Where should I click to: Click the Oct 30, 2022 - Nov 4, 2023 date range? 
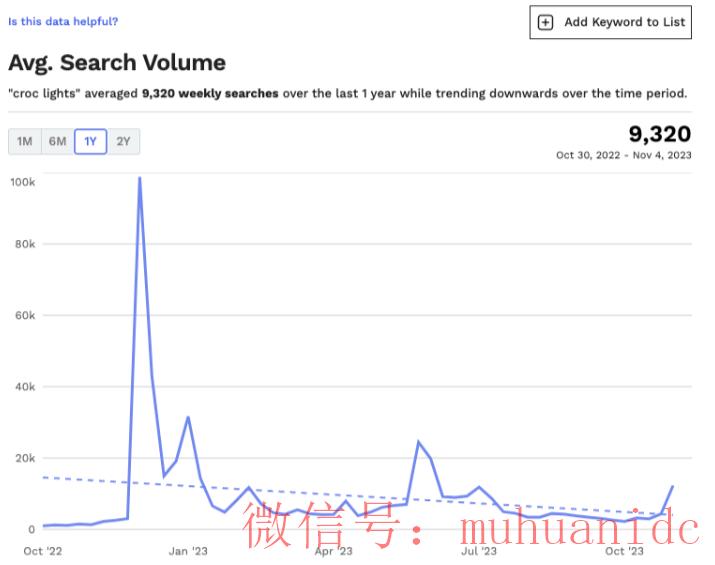[623, 155]
